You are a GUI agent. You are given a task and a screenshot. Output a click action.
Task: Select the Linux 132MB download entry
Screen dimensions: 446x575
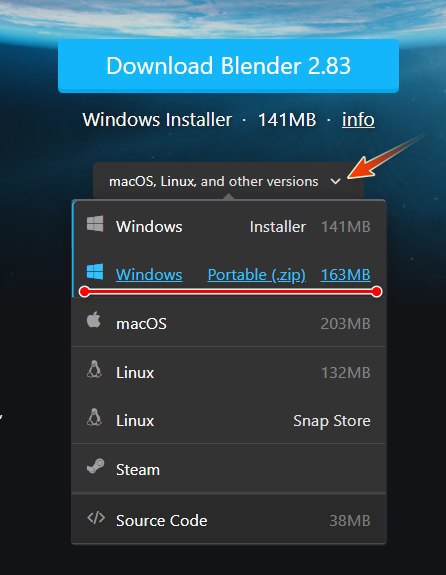(x=229, y=372)
